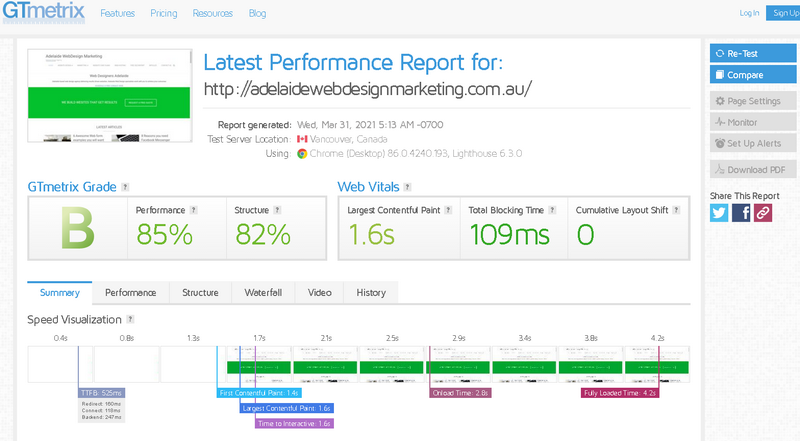Go to the Blog
This screenshot has width=800, height=441.
257,13
